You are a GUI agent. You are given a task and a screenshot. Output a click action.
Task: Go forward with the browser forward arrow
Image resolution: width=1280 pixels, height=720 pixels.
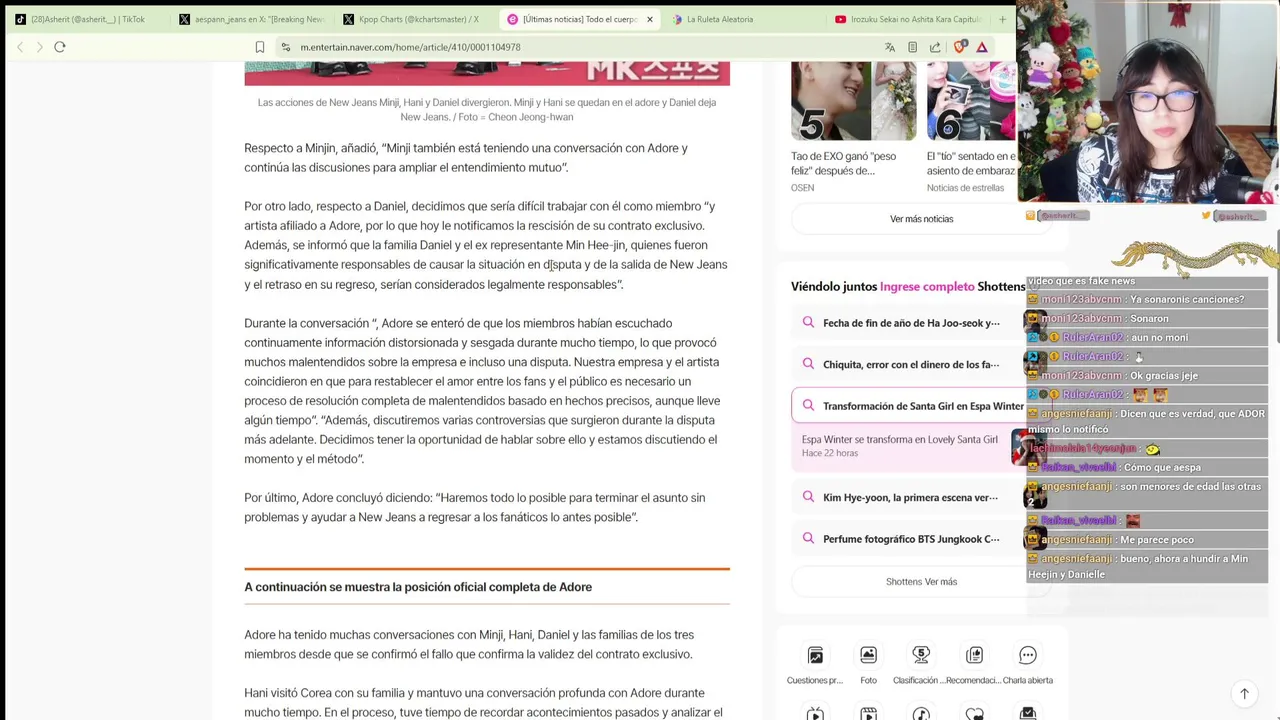(x=39, y=47)
